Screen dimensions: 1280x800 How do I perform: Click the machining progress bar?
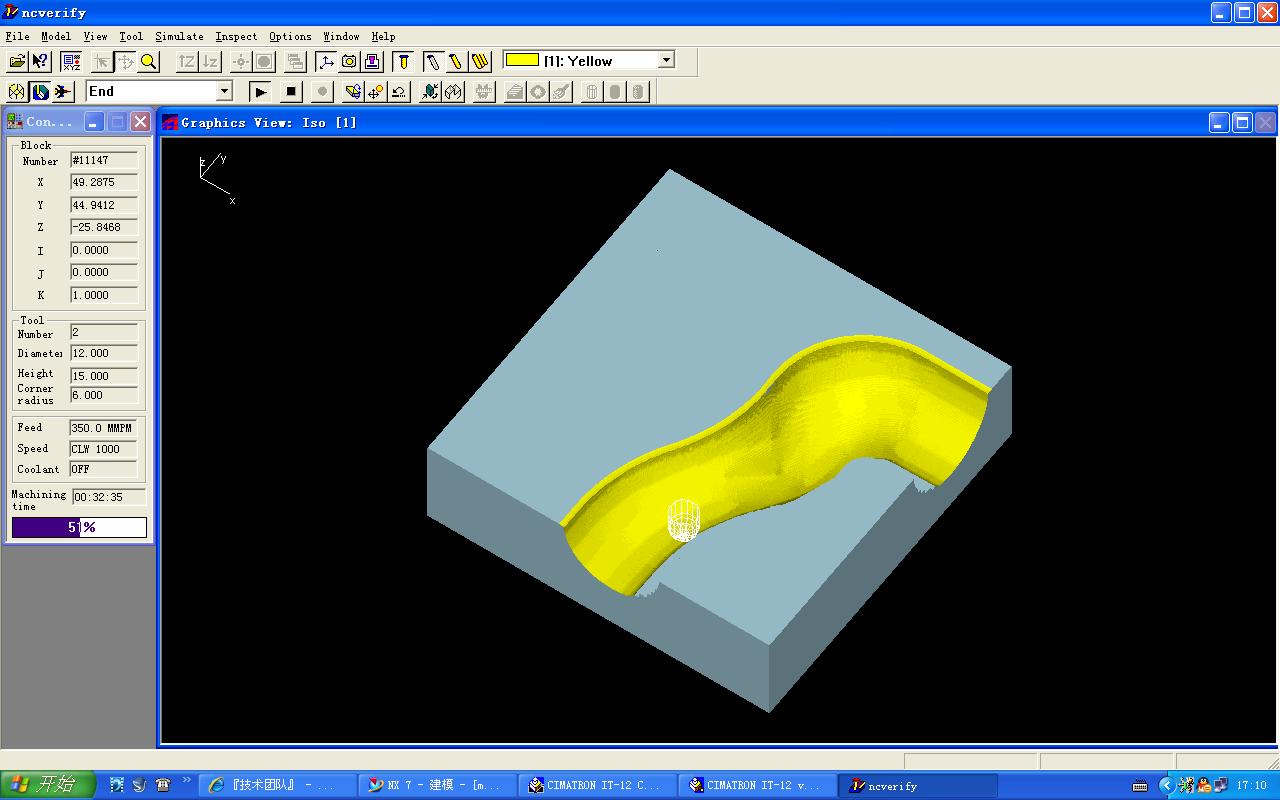(79, 527)
